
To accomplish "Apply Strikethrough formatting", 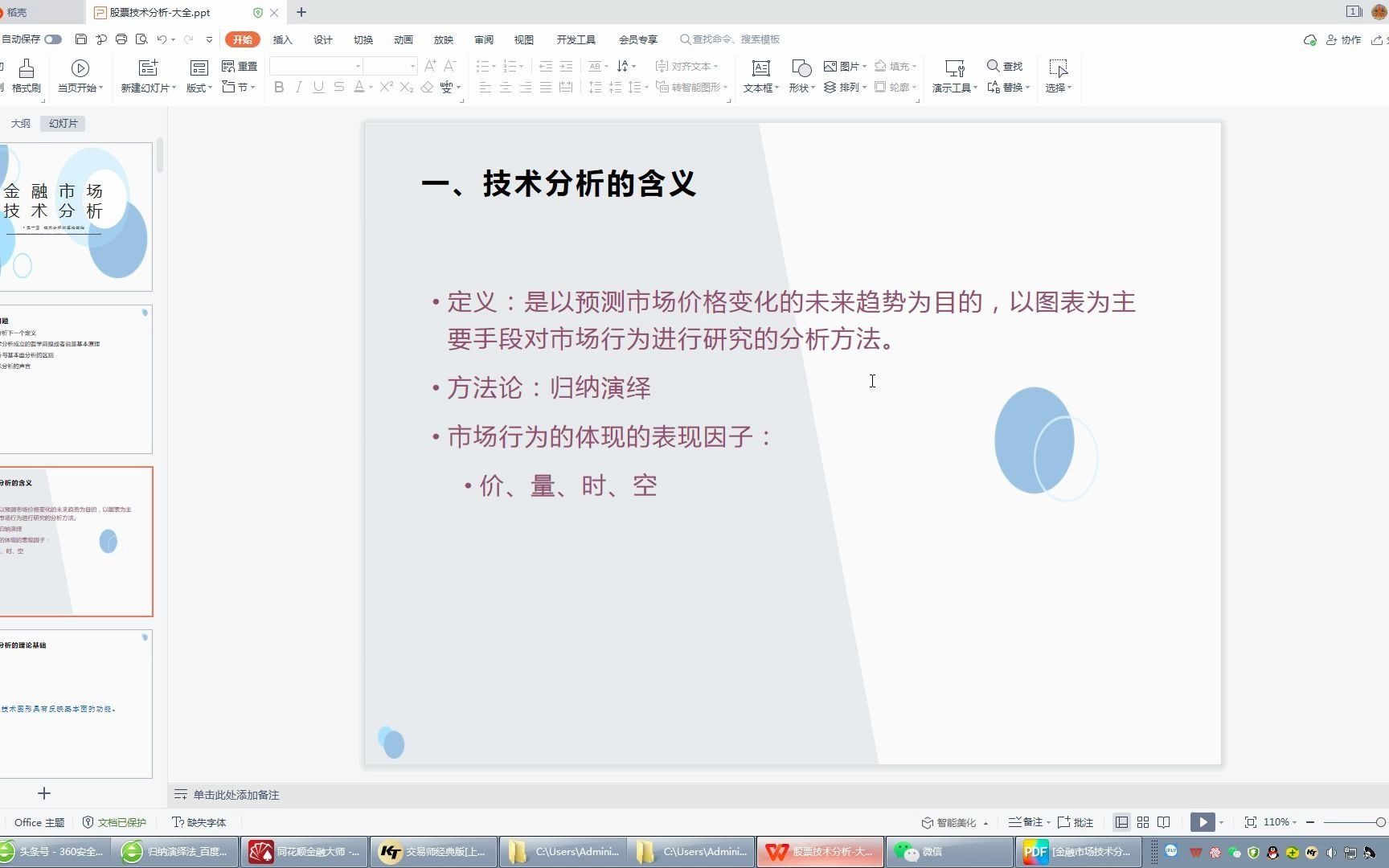I will pyautogui.click(x=339, y=87).
